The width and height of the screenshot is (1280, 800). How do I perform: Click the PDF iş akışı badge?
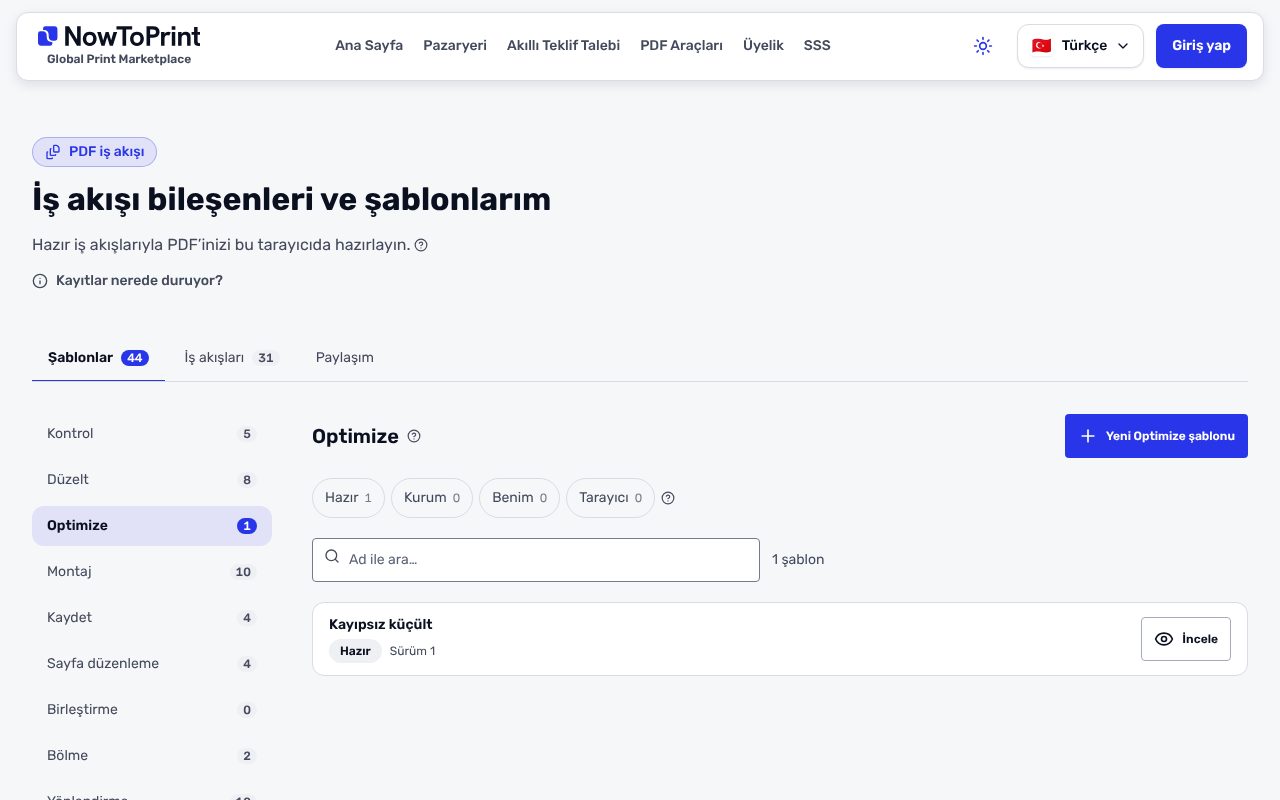(95, 152)
